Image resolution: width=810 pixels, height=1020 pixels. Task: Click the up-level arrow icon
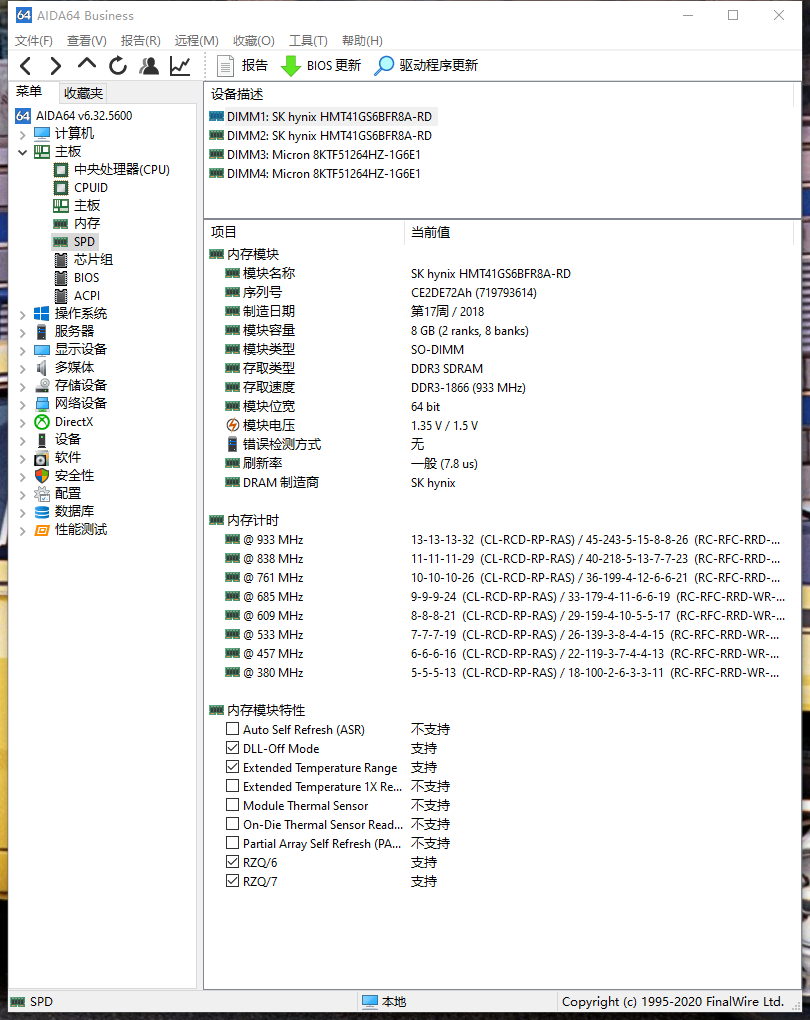(87, 64)
